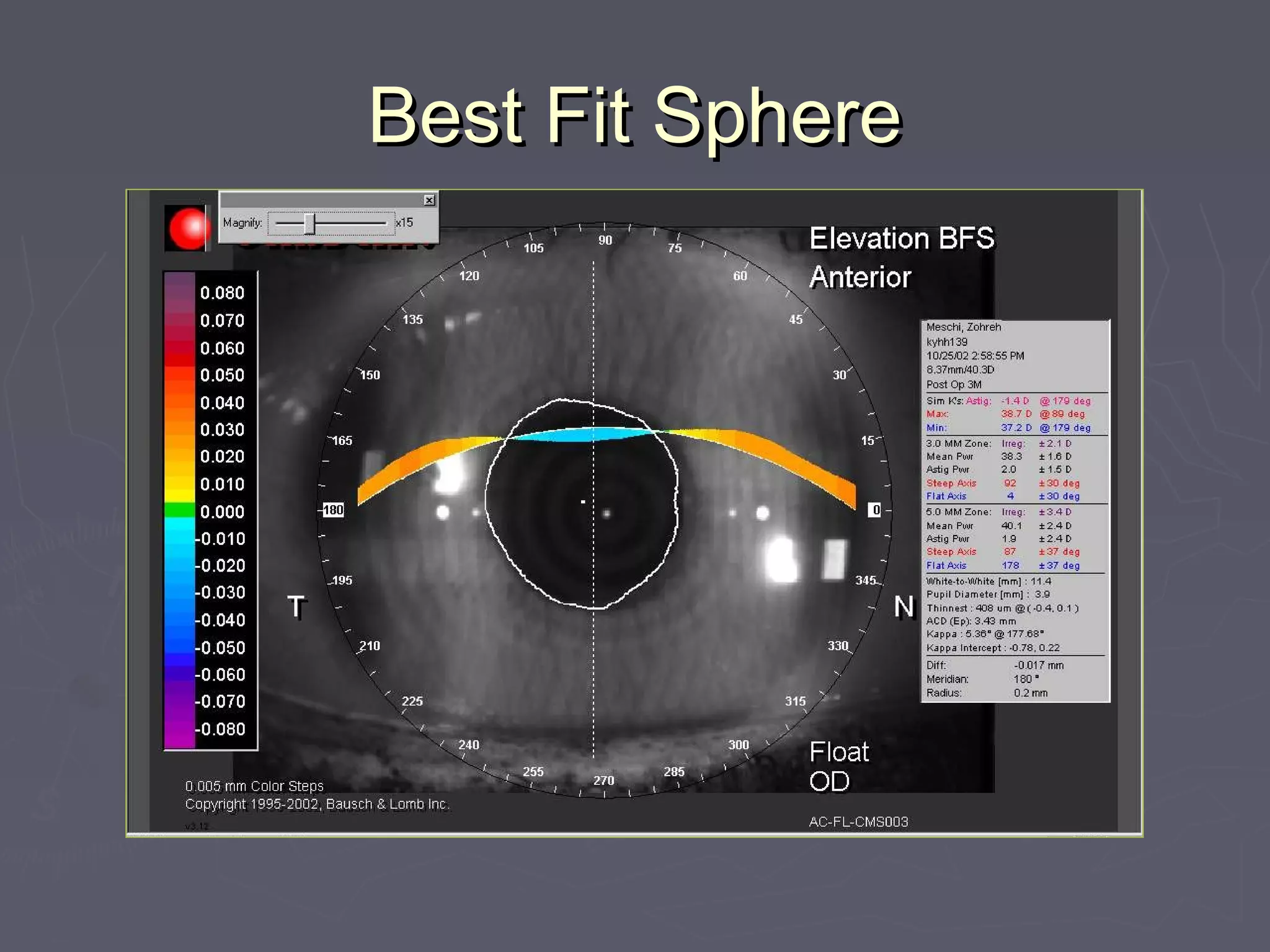Click the 315 degree label on dial

point(796,701)
